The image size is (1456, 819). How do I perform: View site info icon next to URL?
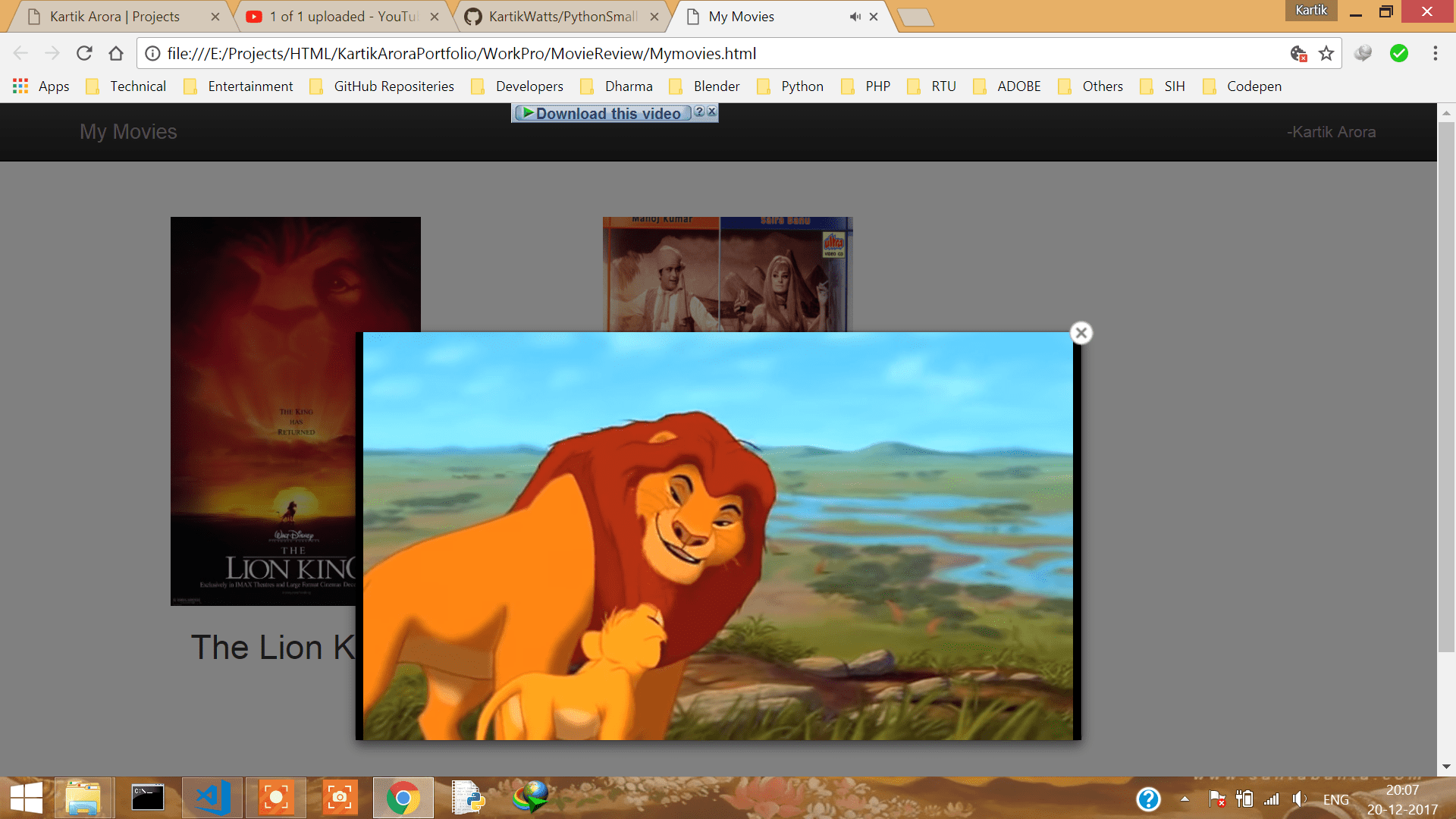pyautogui.click(x=152, y=53)
